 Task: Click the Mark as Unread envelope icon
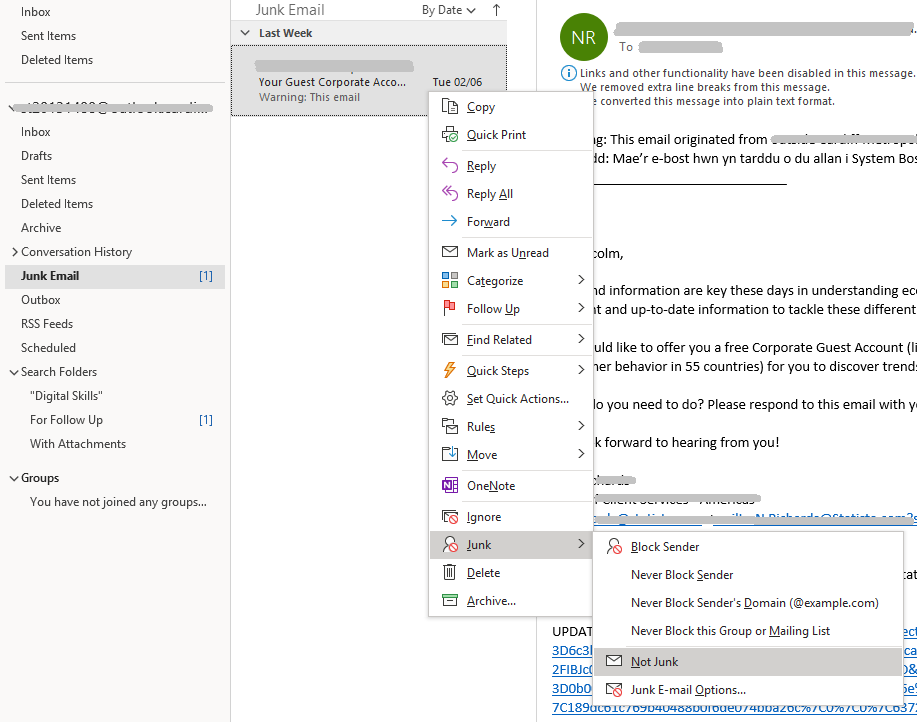pyautogui.click(x=449, y=252)
